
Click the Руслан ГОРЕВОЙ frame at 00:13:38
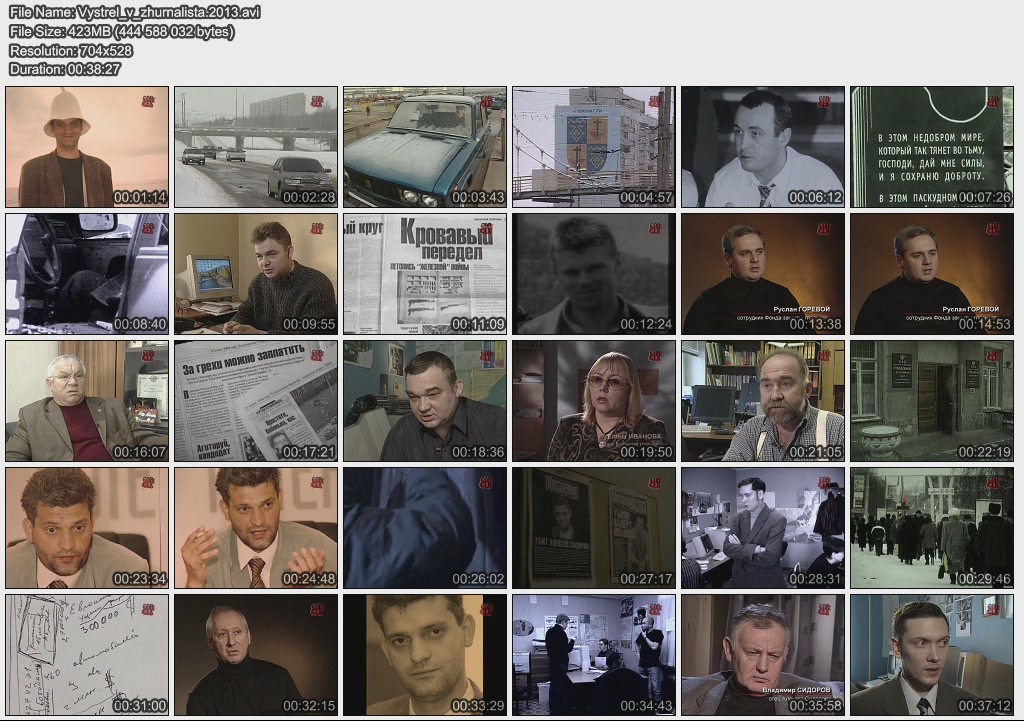[763, 274]
